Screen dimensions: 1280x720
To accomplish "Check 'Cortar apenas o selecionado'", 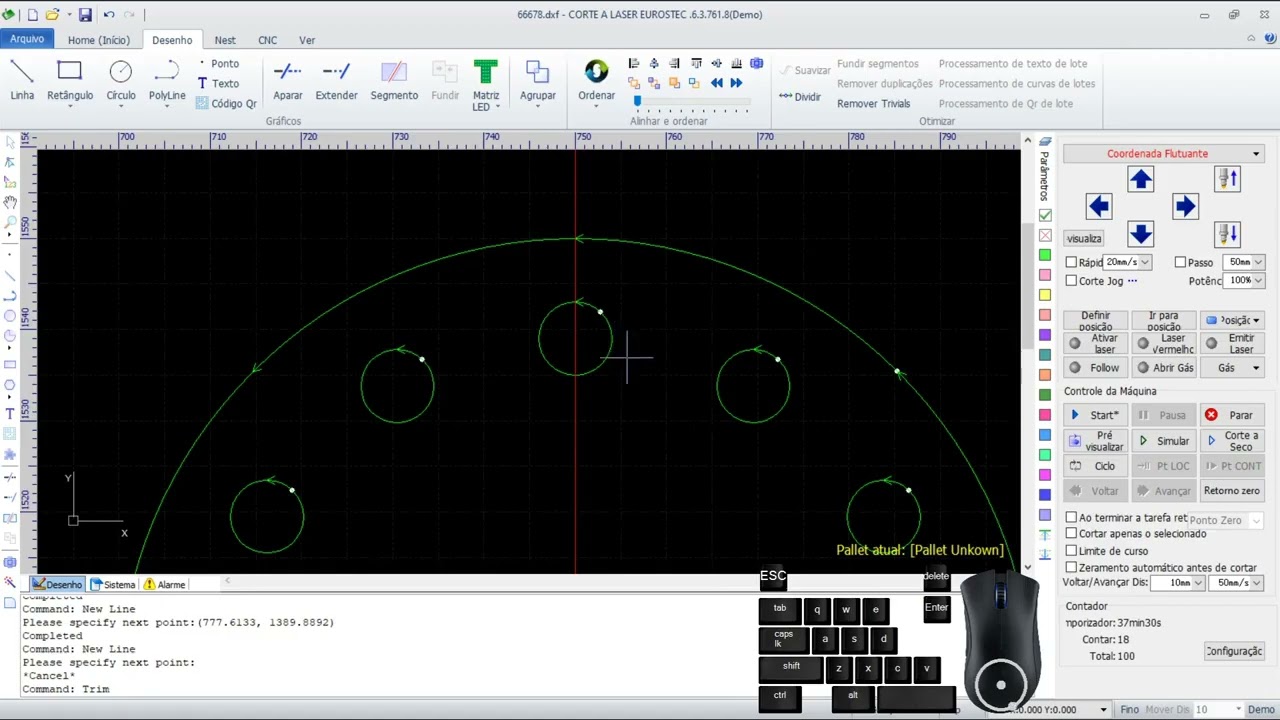I will (1071, 534).
